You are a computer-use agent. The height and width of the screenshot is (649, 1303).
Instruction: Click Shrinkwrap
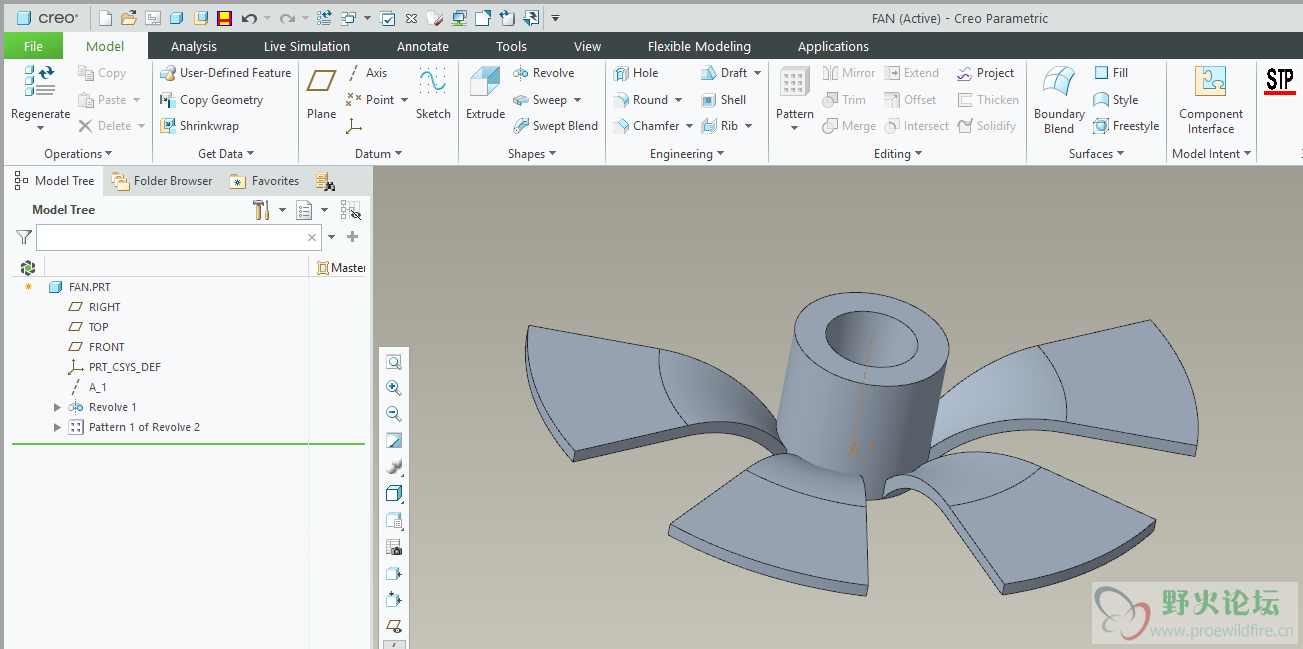(x=199, y=126)
